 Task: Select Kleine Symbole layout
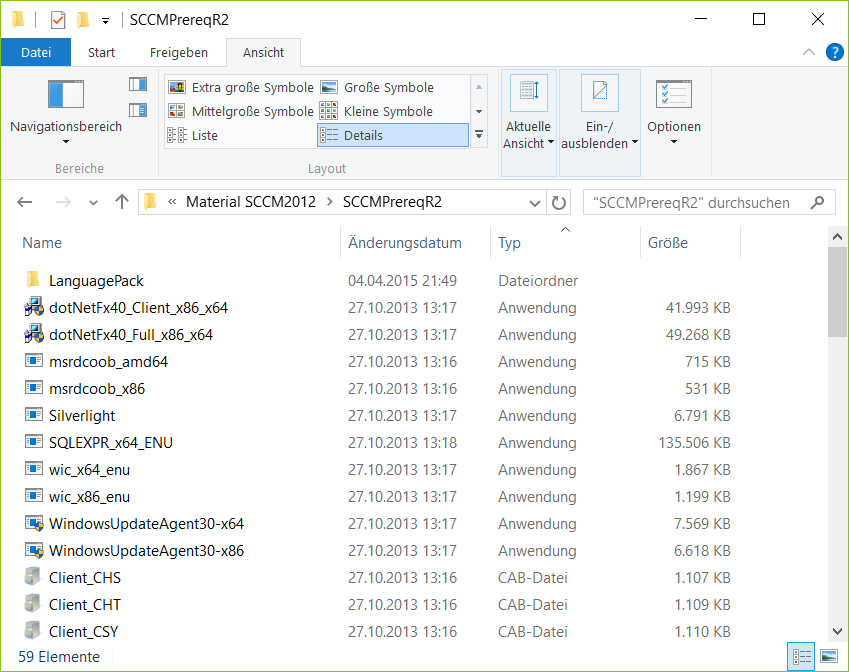click(x=376, y=111)
